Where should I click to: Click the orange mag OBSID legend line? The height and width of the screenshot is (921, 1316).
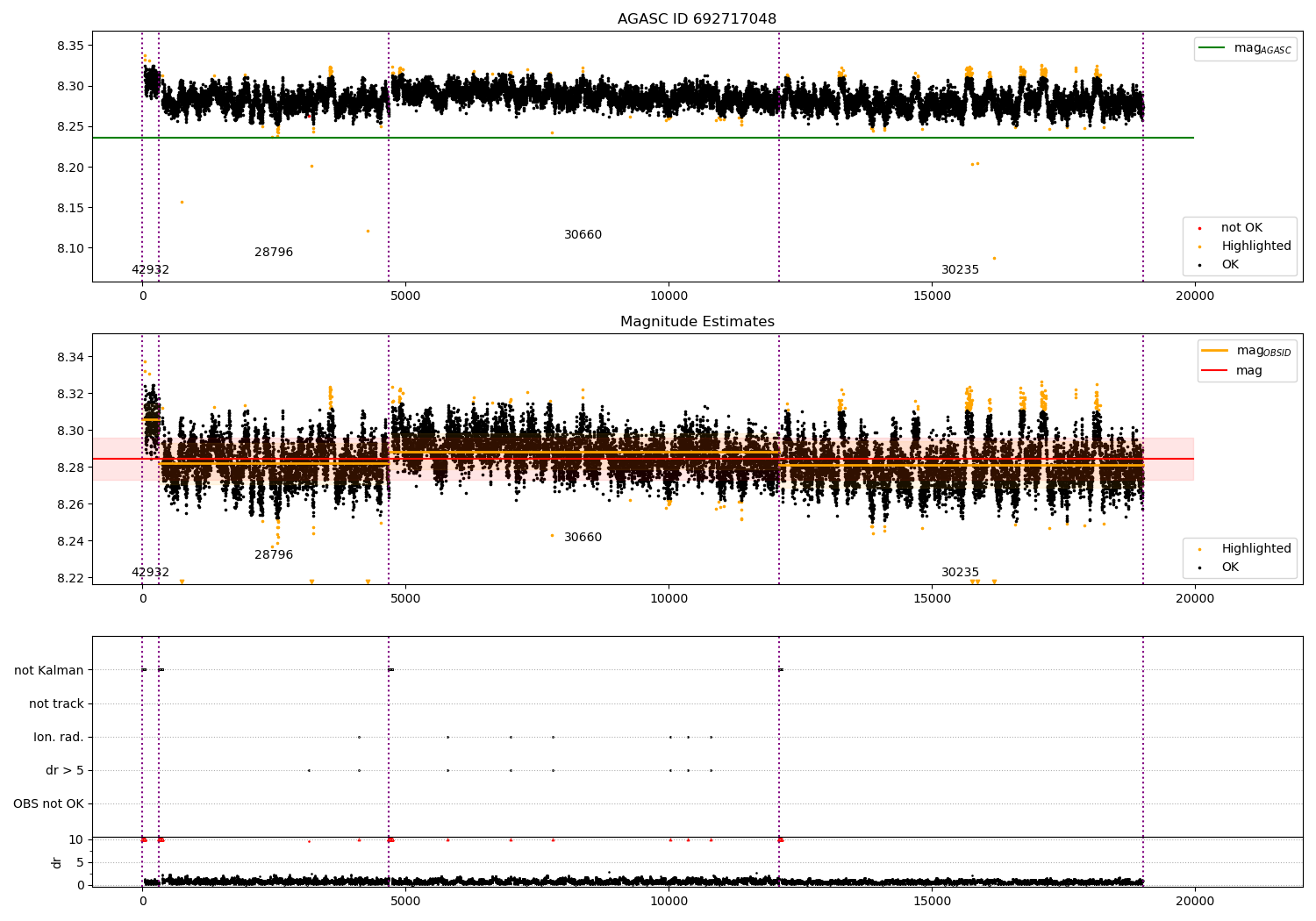pos(1214,351)
